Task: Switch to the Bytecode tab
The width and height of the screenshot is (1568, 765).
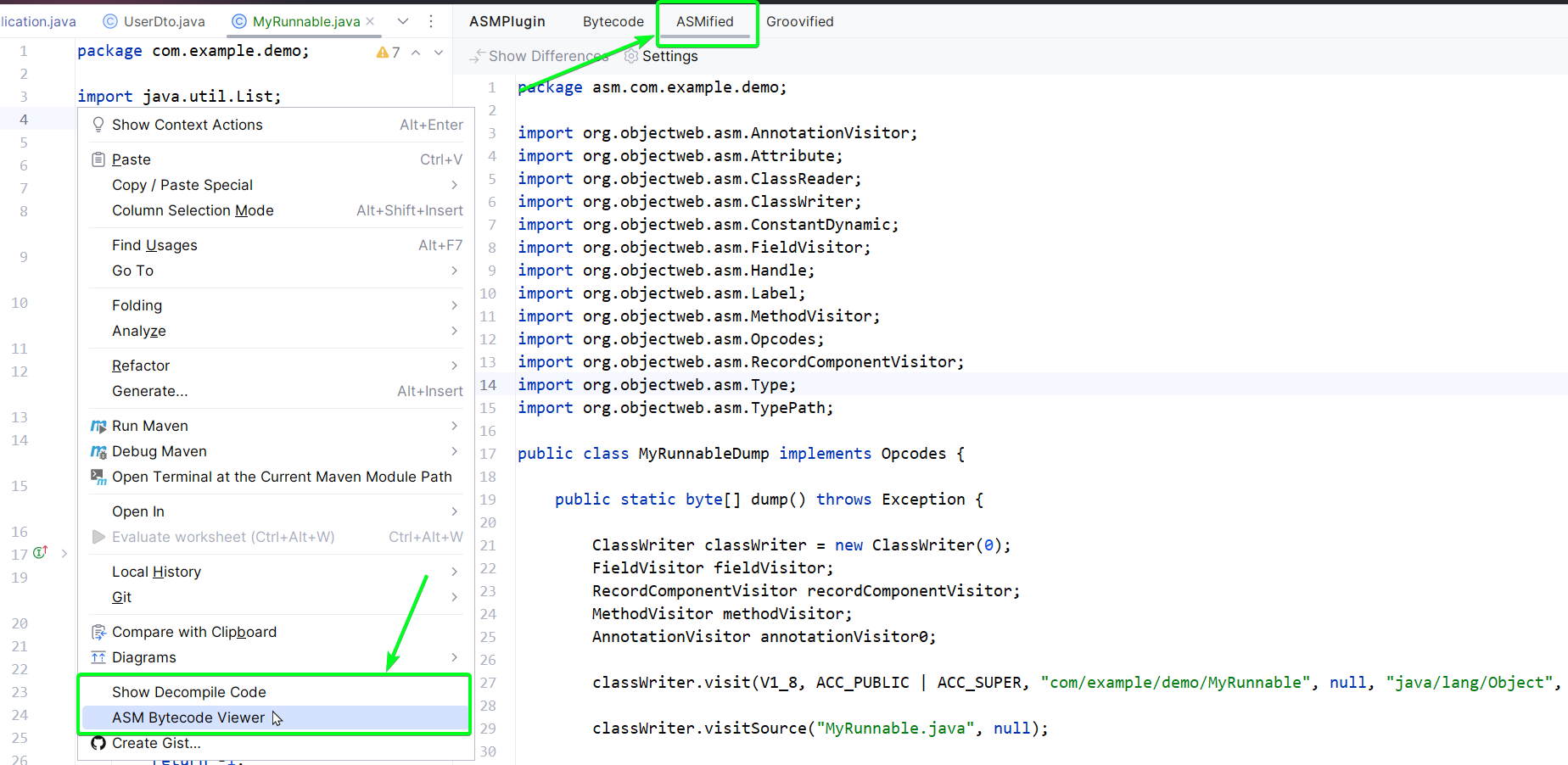Action: point(613,21)
